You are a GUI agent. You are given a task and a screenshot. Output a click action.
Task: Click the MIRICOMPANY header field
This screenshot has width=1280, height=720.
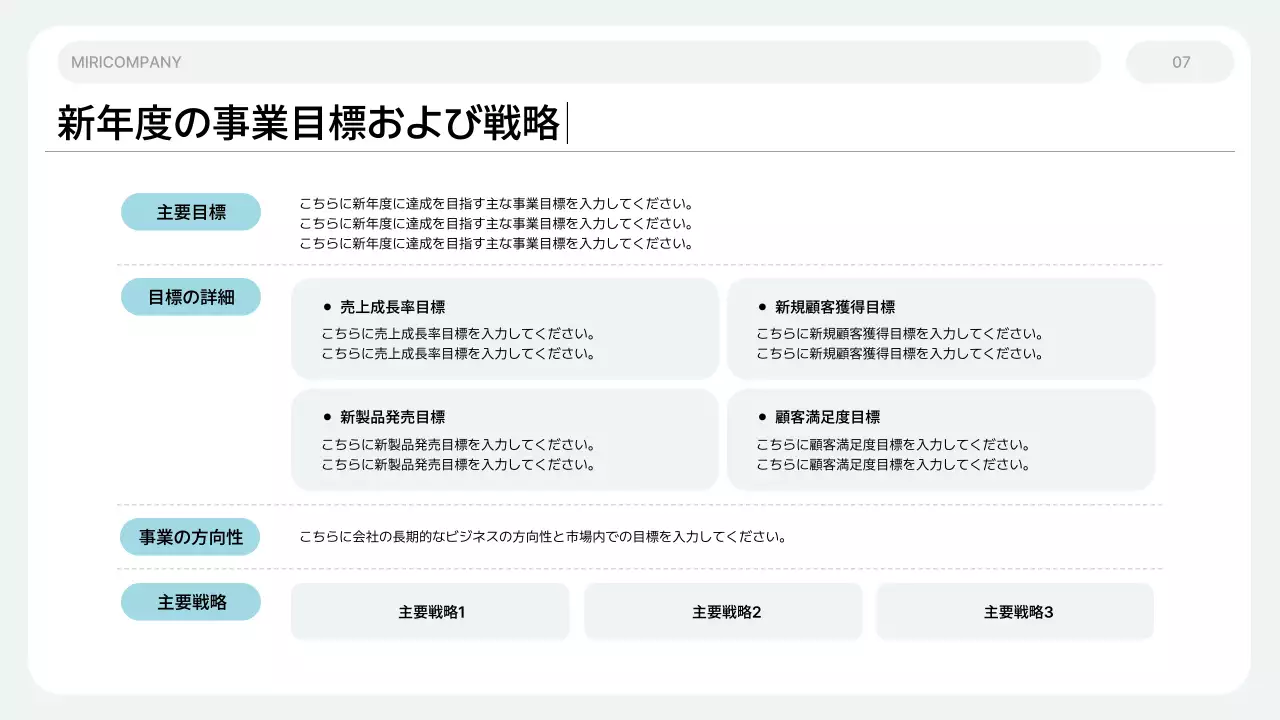[x=578, y=62]
